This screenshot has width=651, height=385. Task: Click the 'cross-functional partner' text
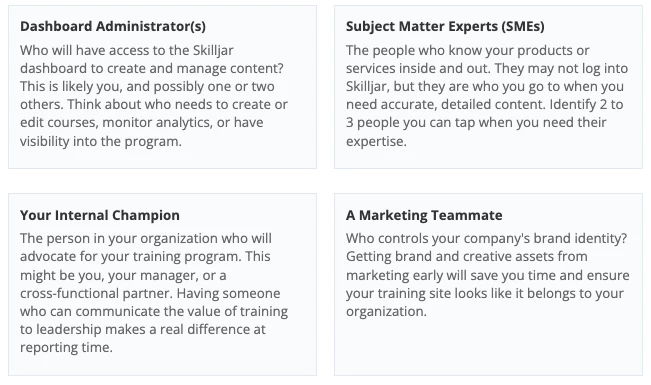click(x=96, y=293)
